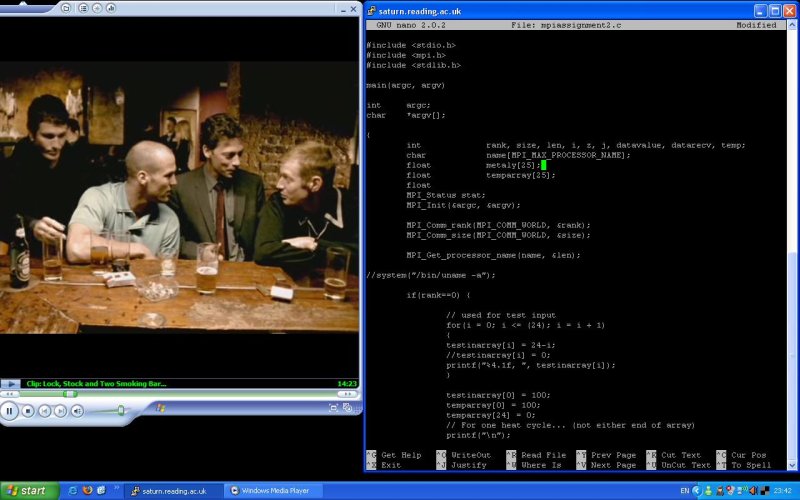800x500 pixels.
Task: Switch to the saturn.reading.ac.uk taskbar button
Action: coord(172,491)
